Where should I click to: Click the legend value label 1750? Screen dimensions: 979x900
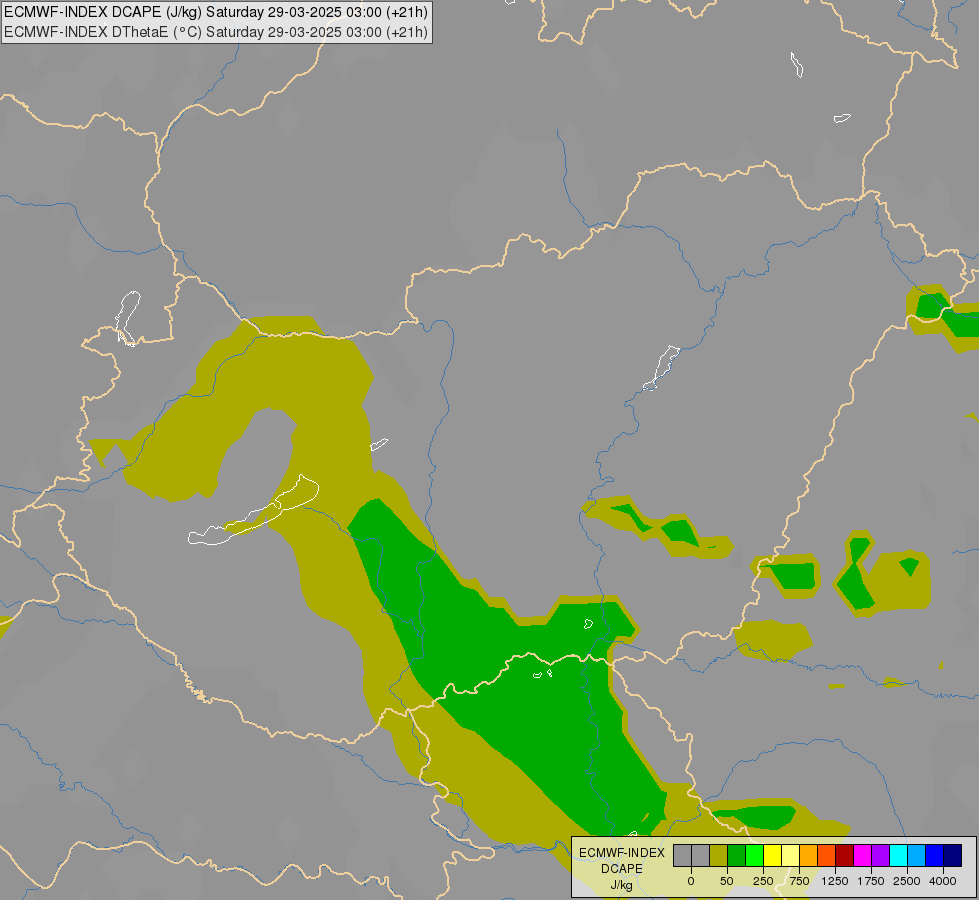click(871, 881)
